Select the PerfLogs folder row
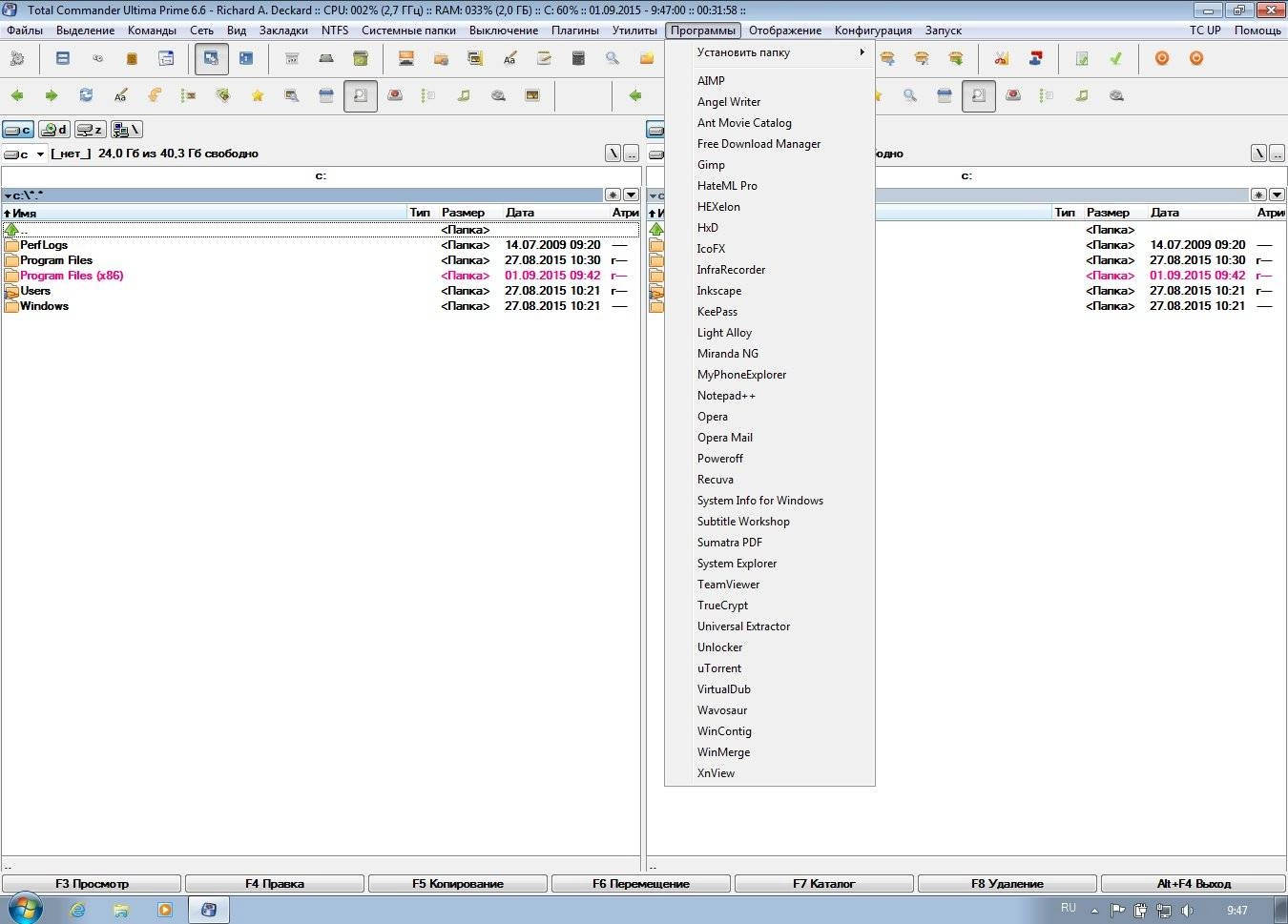The width and height of the screenshot is (1288, 924). pyautogui.click(x=321, y=245)
